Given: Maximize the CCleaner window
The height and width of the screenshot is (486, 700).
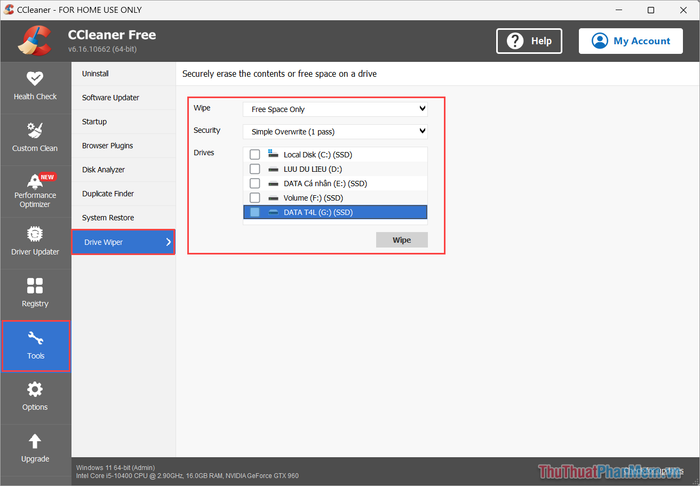Looking at the screenshot, I should point(651,10).
